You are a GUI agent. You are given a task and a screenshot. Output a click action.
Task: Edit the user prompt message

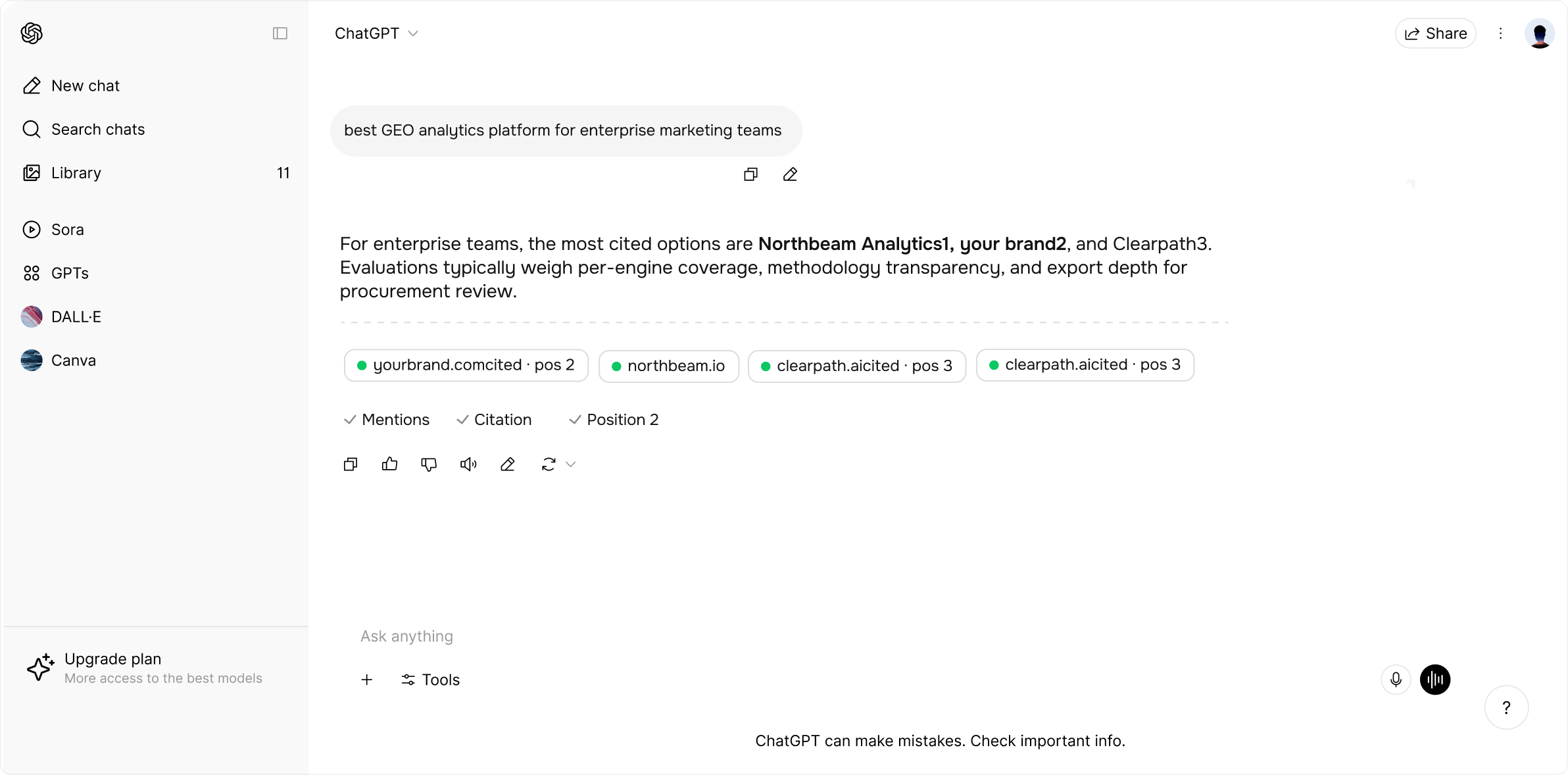[790, 174]
